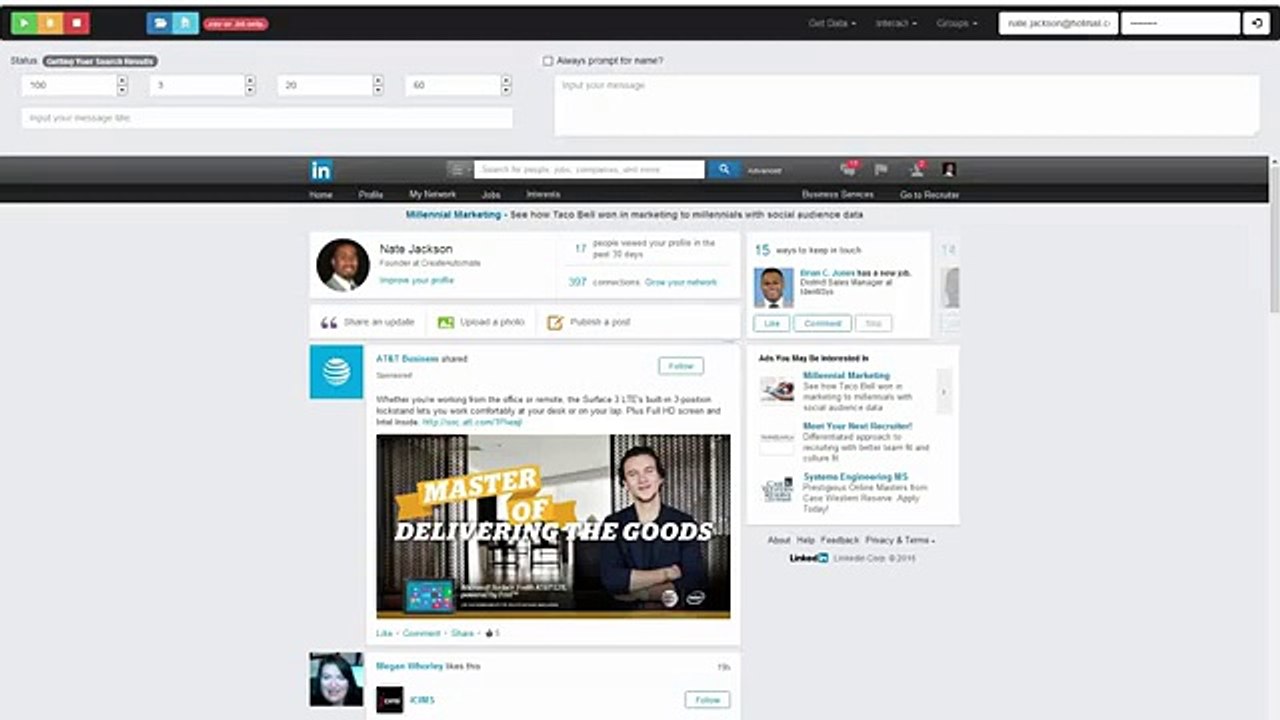Click the AT&T Business link
This screenshot has width=1280, height=720.
[x=407, y=359]
